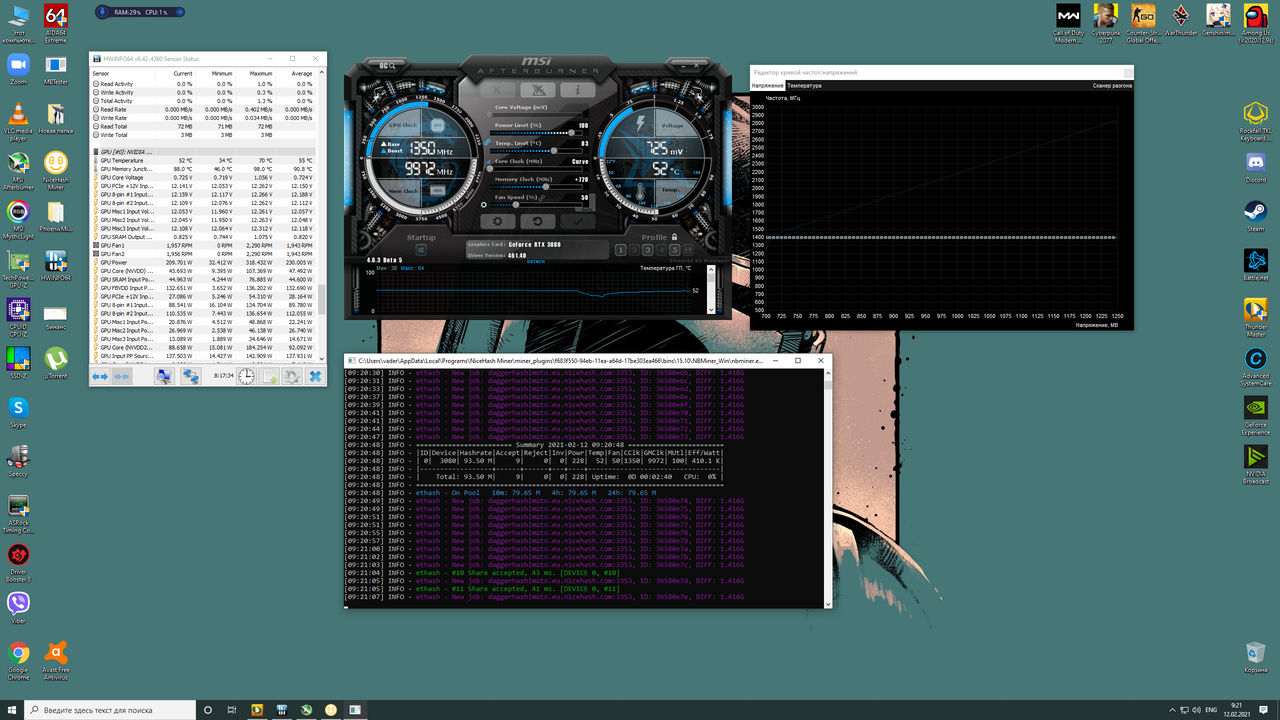
Task: Open the Google Chrome desktop shortcut
Action: [18, 659]
